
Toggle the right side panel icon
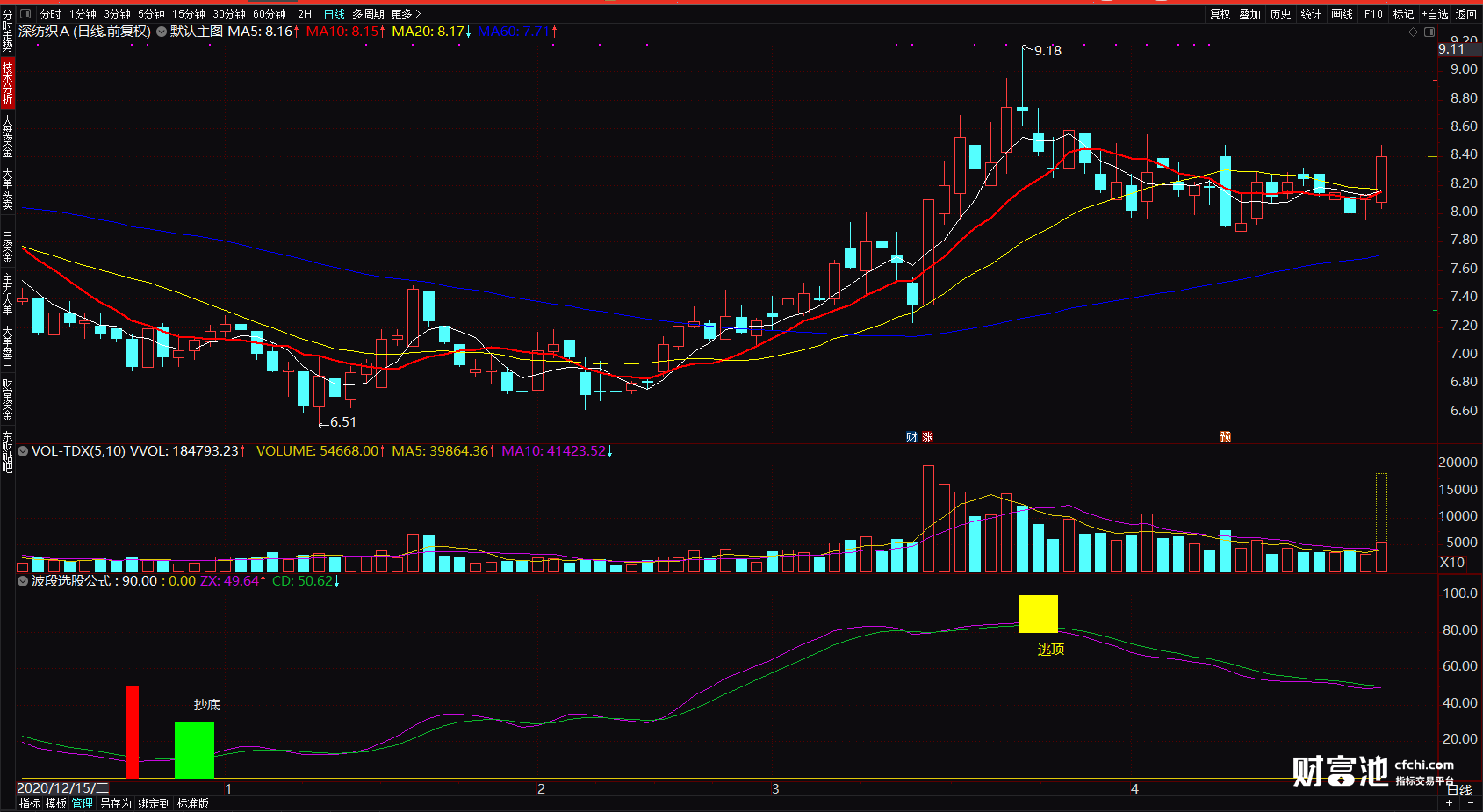pyautogui.click(x=1429, y=32)
